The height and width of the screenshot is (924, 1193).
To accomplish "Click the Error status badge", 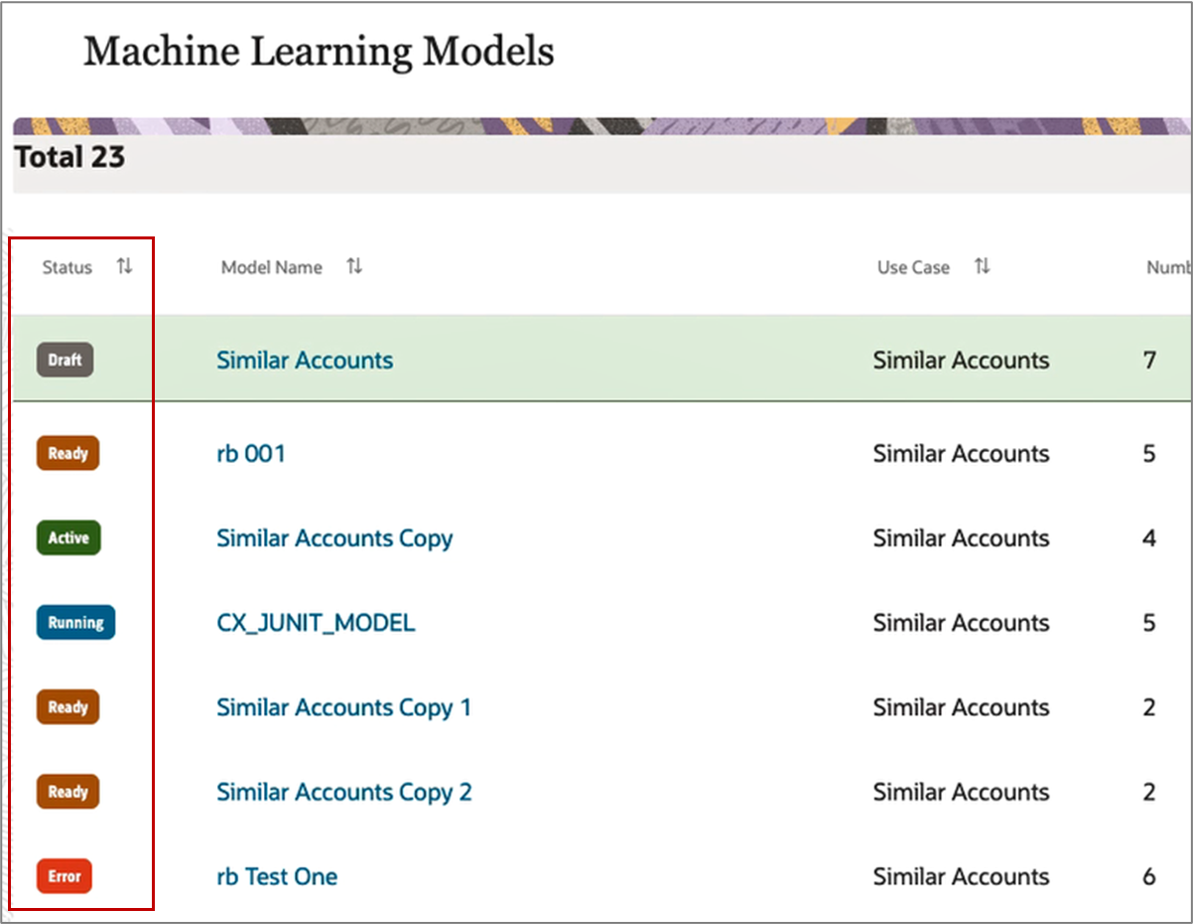I will pyautogui.click(x=65, y=876).
